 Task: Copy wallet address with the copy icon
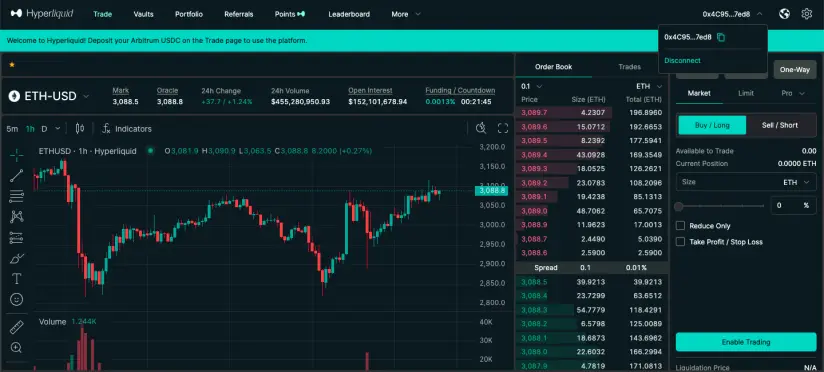click(721, 37)
